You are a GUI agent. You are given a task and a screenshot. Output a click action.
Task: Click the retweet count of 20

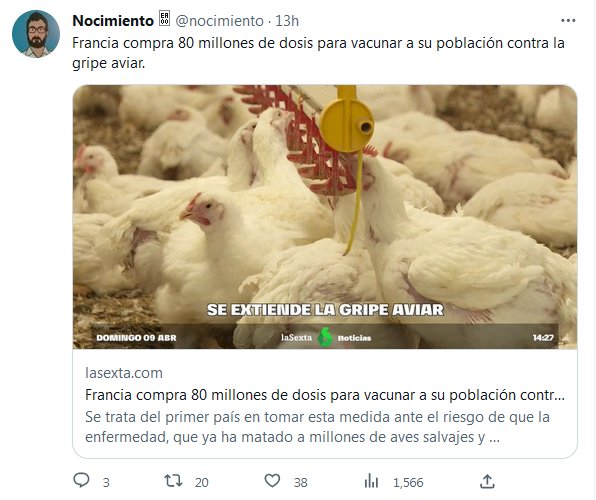pos(201,483)
